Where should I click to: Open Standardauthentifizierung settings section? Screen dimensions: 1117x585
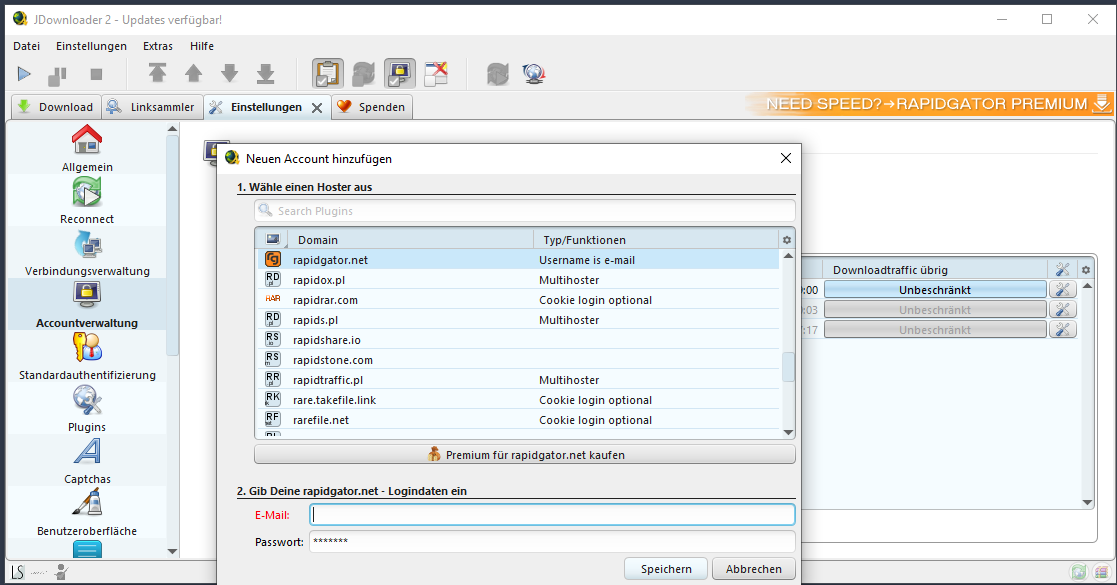pyautogui.click(x=87, y=356)
